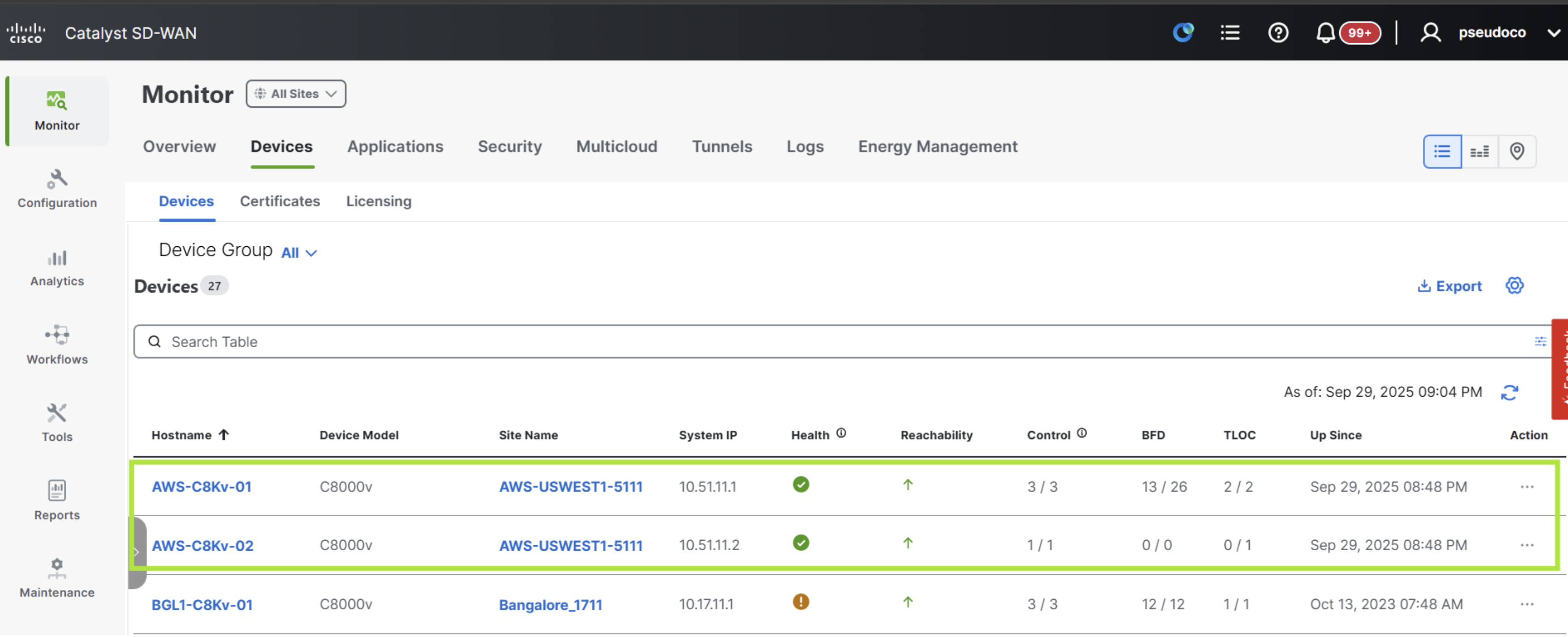1568x637 pixels.
Task: Open the Reports section in sidebar
Action: 57,502
